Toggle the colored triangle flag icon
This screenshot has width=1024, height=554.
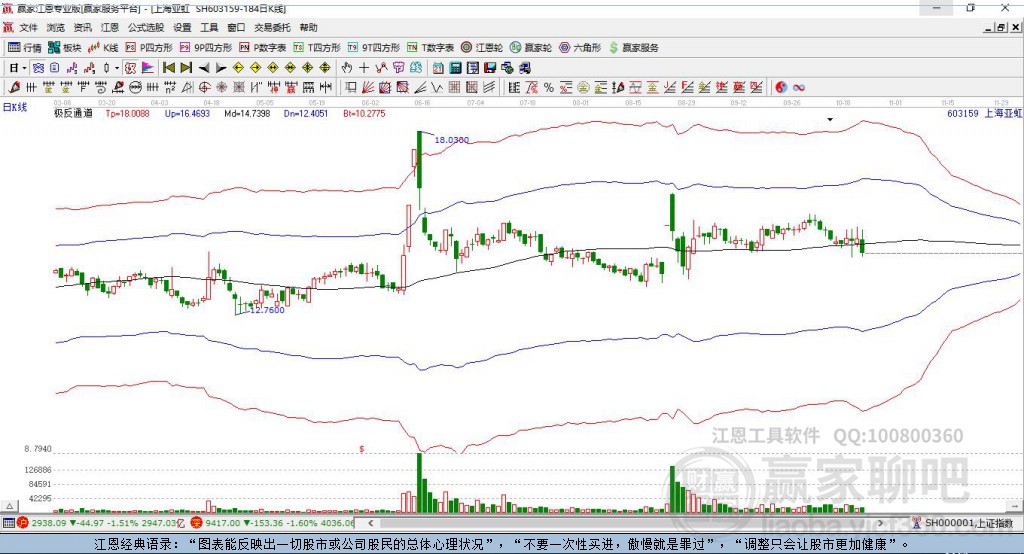click(148, 68)
